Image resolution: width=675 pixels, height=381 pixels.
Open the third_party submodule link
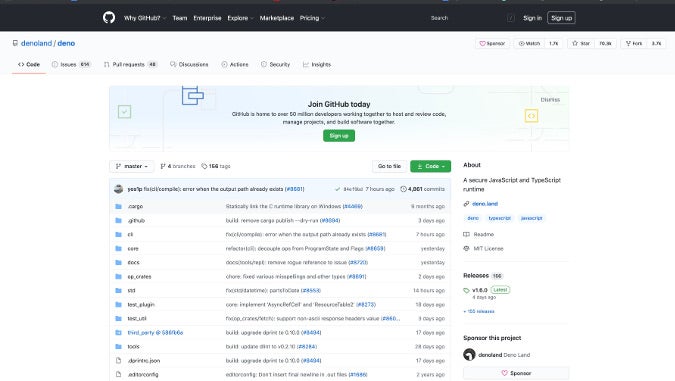point(155,333)
